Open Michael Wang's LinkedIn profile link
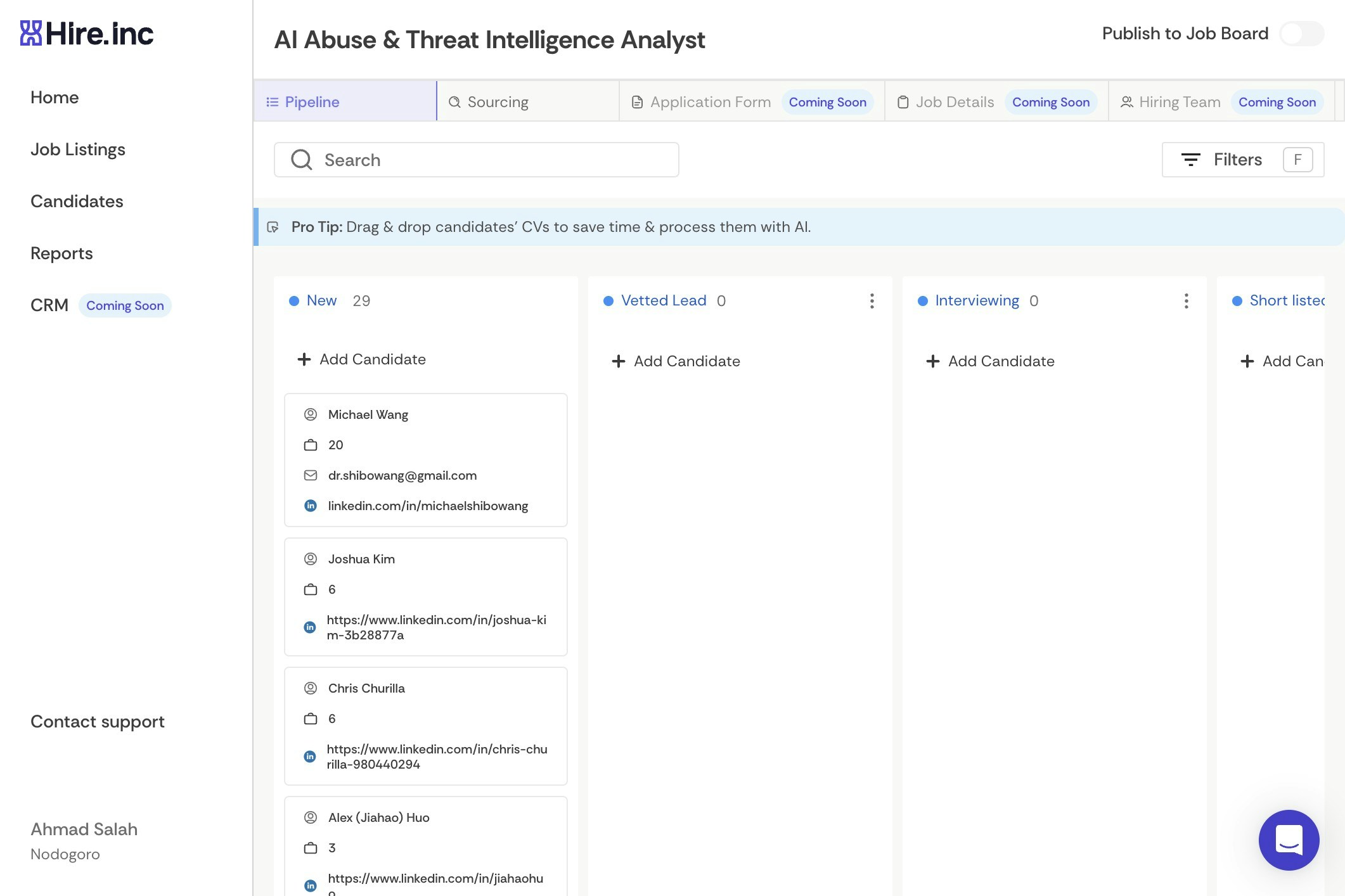This screenshot has height=896, width=1345. click(428, 506)
